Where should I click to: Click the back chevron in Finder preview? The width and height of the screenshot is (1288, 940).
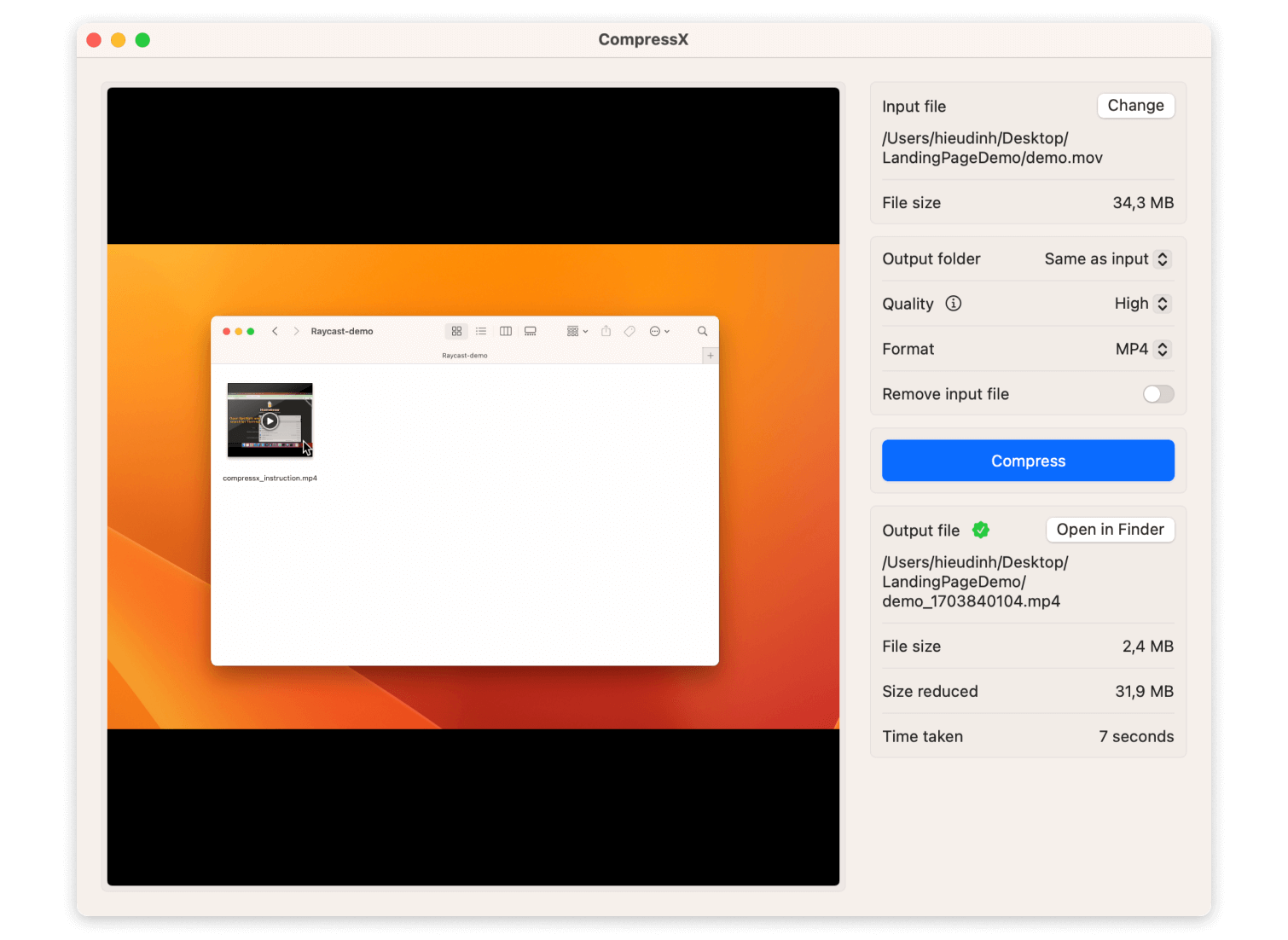coord(275,331)
